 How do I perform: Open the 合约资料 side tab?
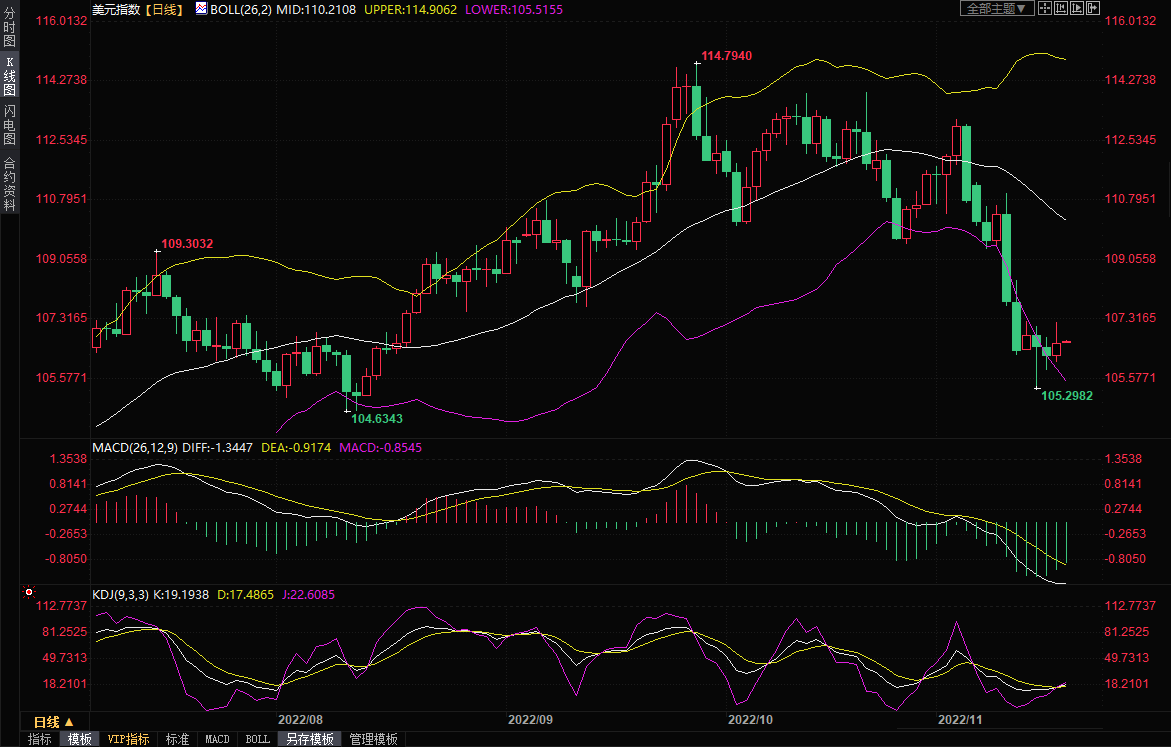pyautogui.click(x=9, y=184)
